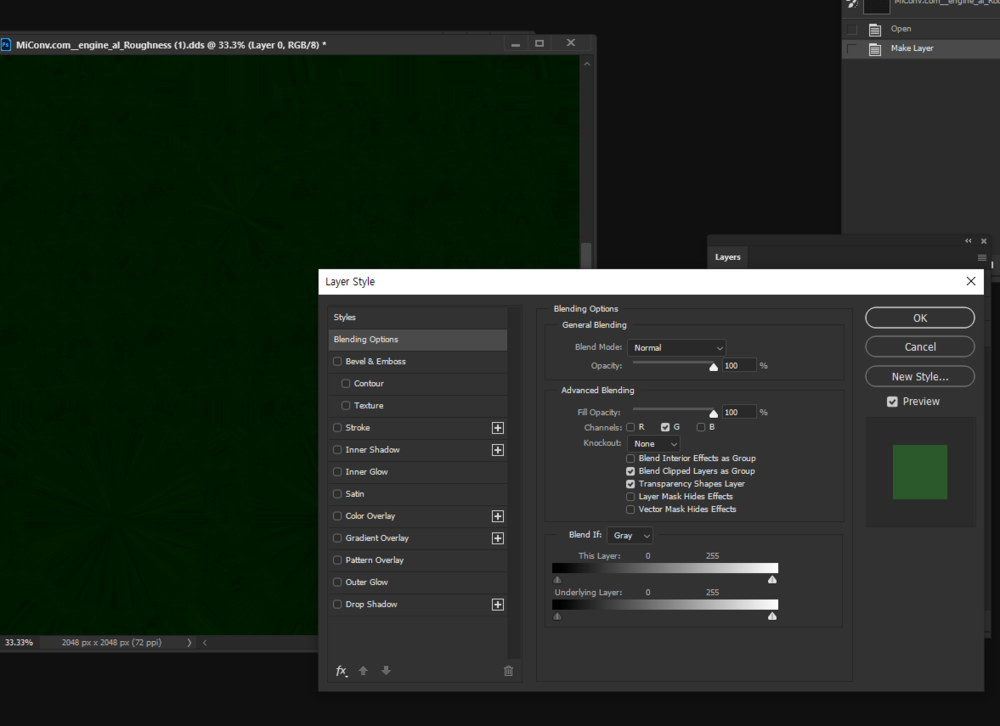Open the Blend If Gray dropdown
Image resolution: width=1000 pixels, height=726 pixels.
coord(630,536)
